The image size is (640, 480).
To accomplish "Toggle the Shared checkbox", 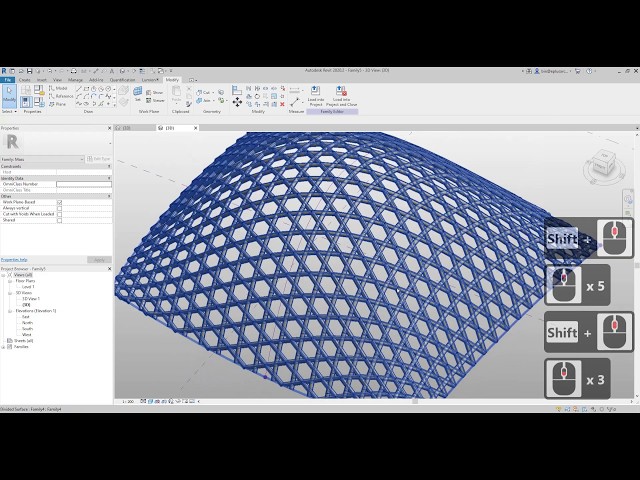I will 60,220.
